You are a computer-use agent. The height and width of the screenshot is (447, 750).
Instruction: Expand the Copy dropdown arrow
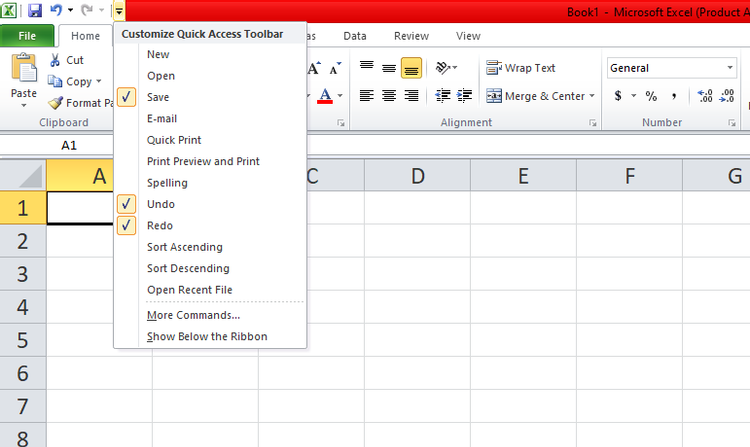pyautogui.click(x=99, y=81)
